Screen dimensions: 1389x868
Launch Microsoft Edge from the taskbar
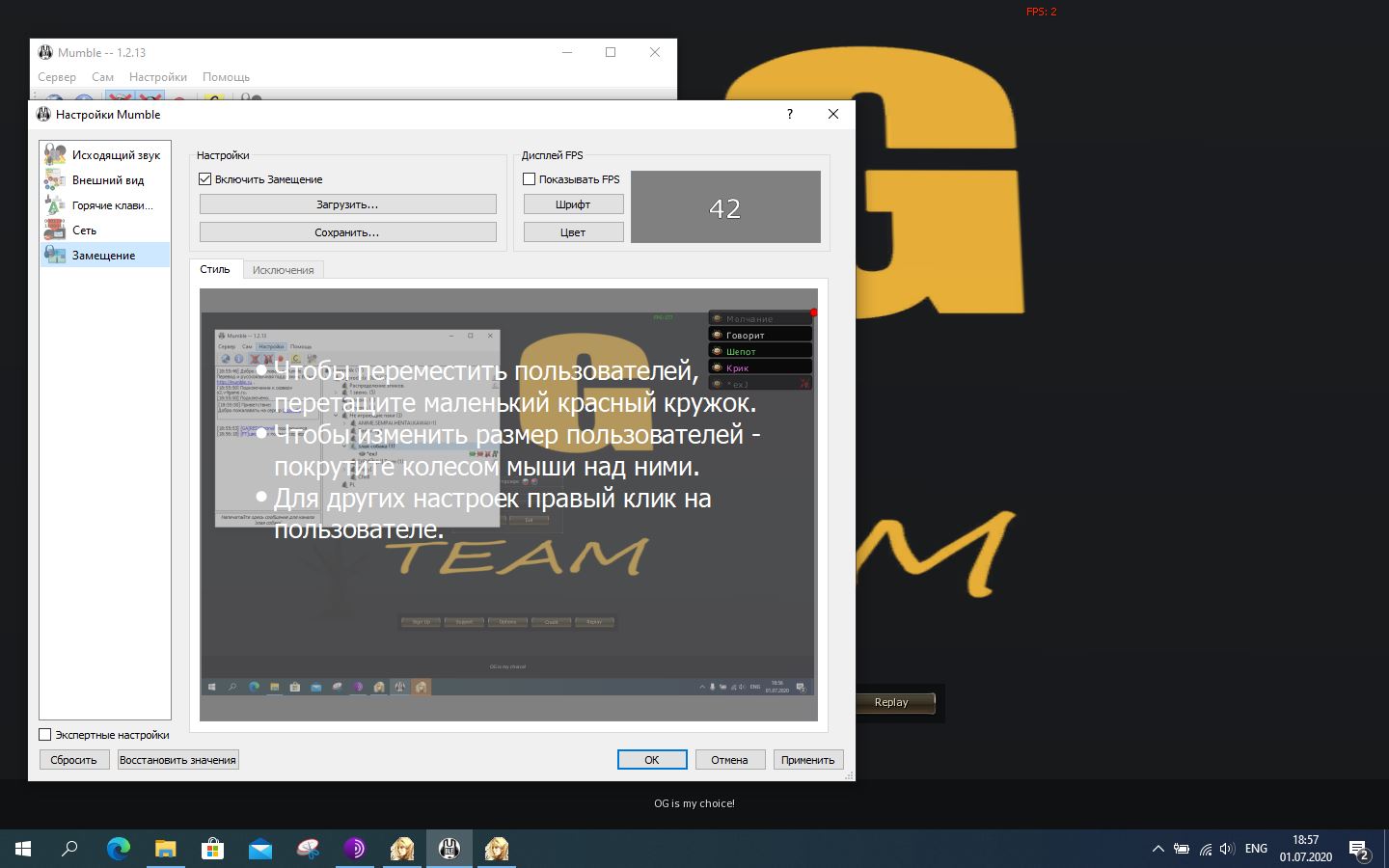point(119,849)
